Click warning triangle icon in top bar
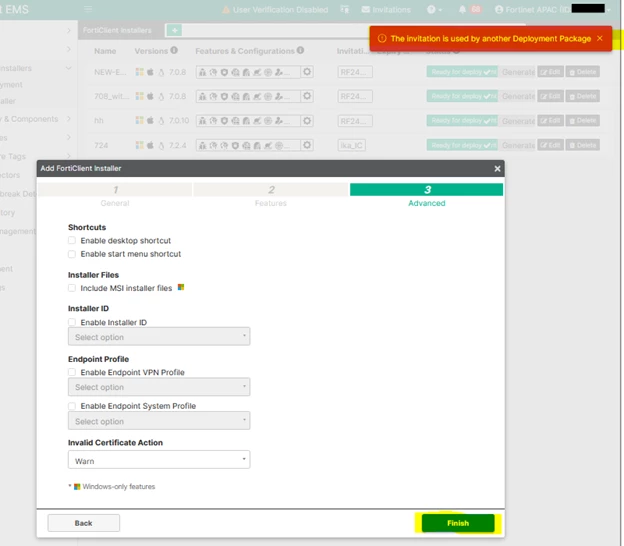624x546 pixels. coord(226,10)
